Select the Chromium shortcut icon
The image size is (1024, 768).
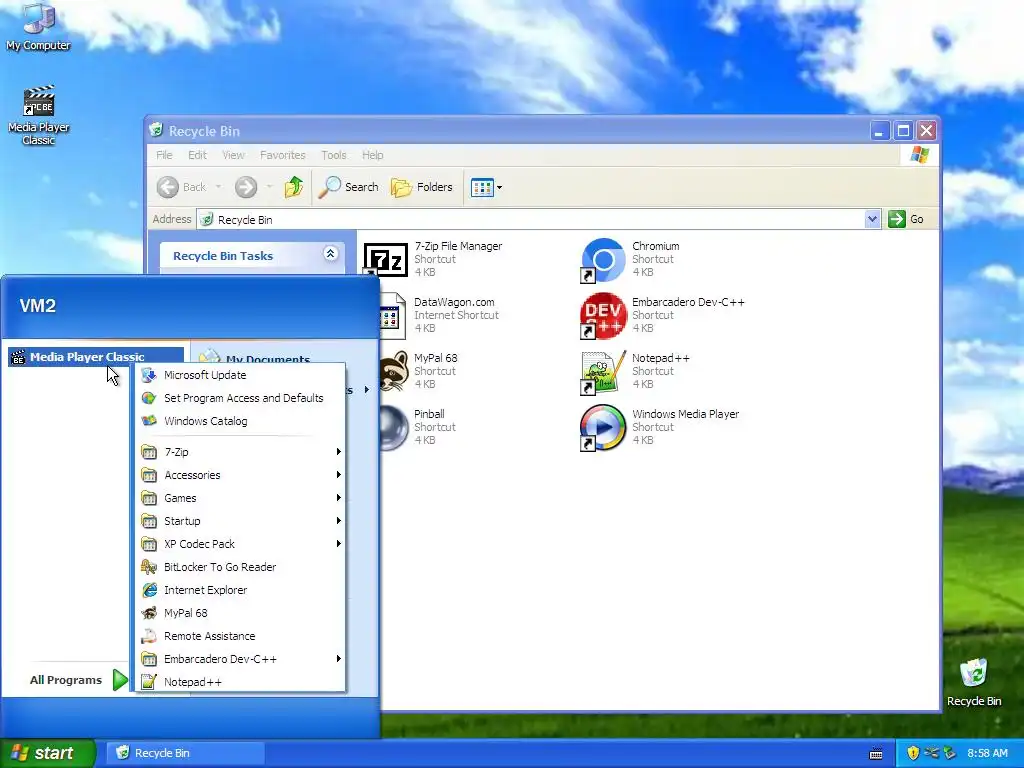603,260
